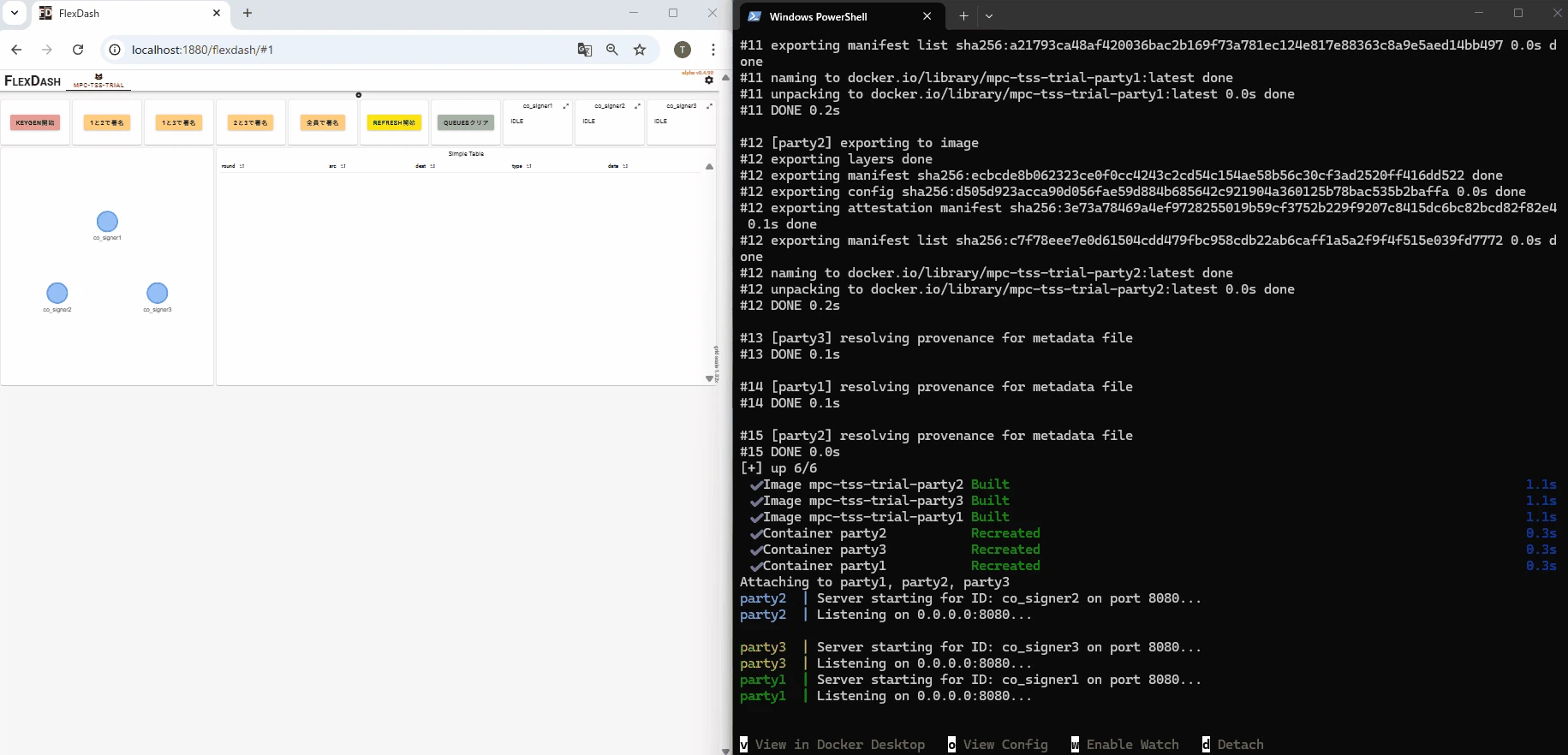Open Chrome profile avatar
This screenshot has height=755, width=1568.
[x=683, y=50]
